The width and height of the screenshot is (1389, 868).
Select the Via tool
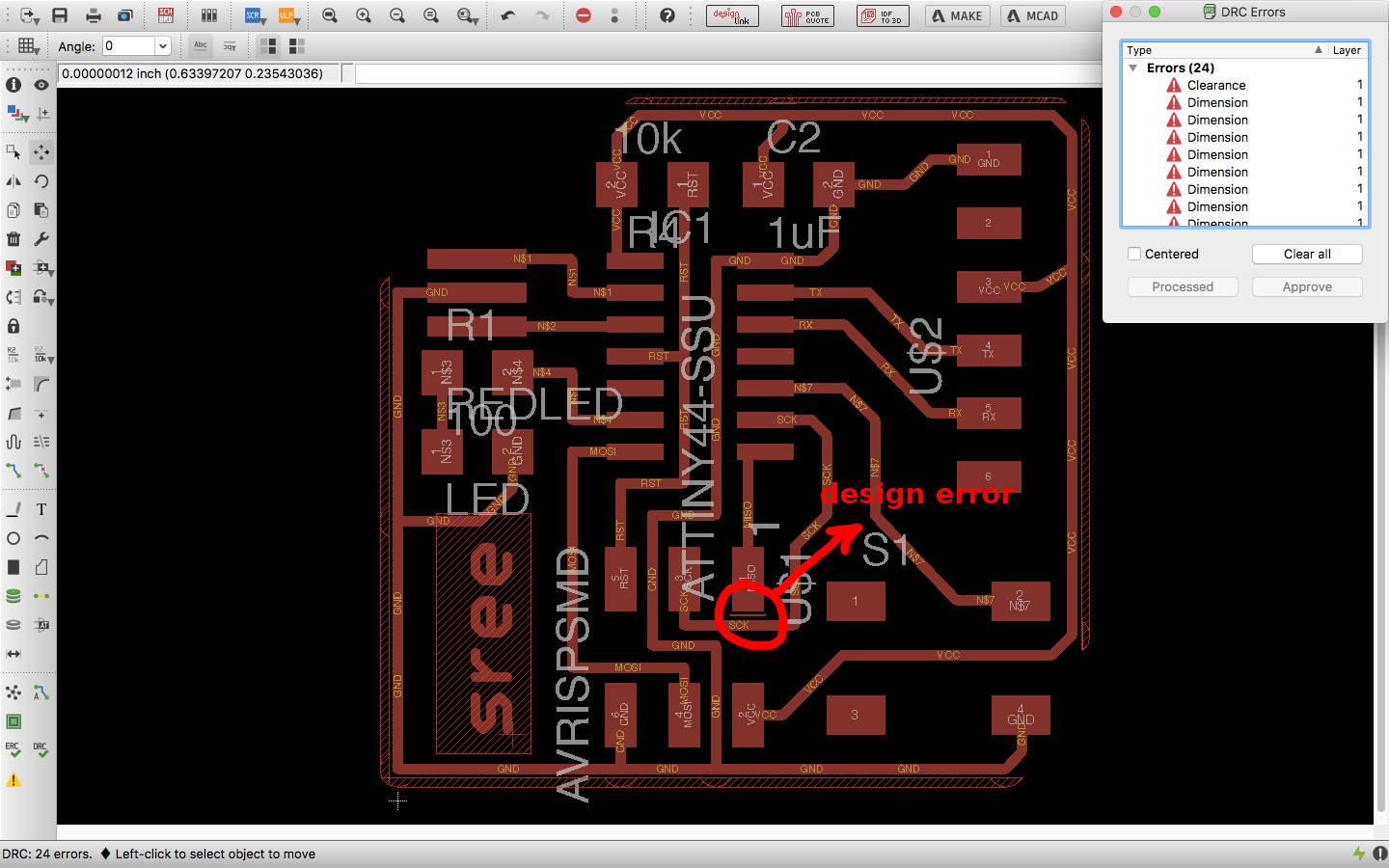[x=14, y=596]
